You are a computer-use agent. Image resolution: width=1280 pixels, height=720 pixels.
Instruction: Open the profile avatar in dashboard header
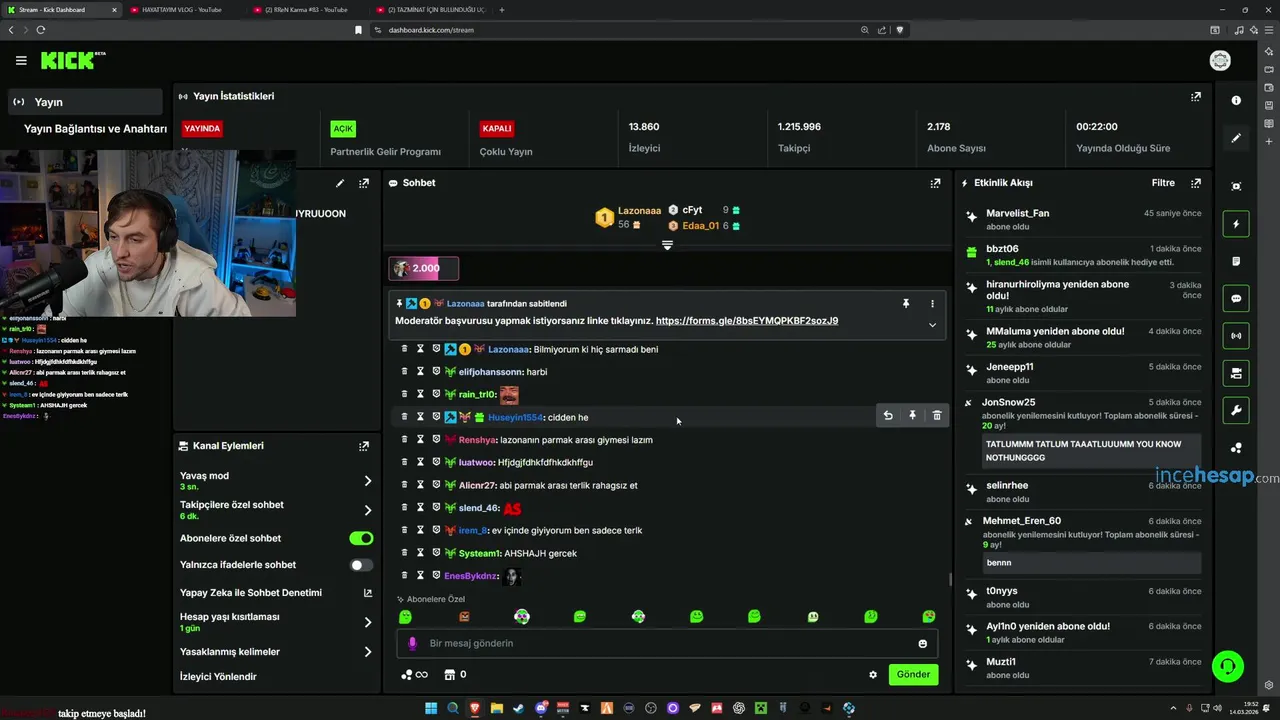click(x=1220, y=61)
